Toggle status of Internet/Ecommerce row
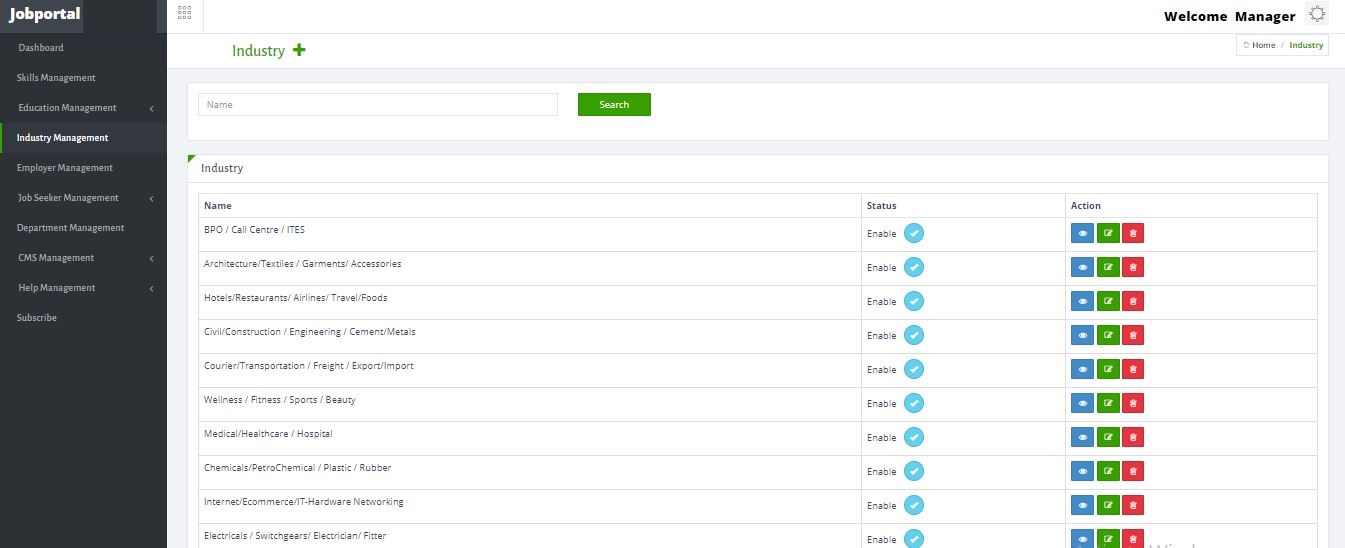1345x548 pixels. coord(914,505)
